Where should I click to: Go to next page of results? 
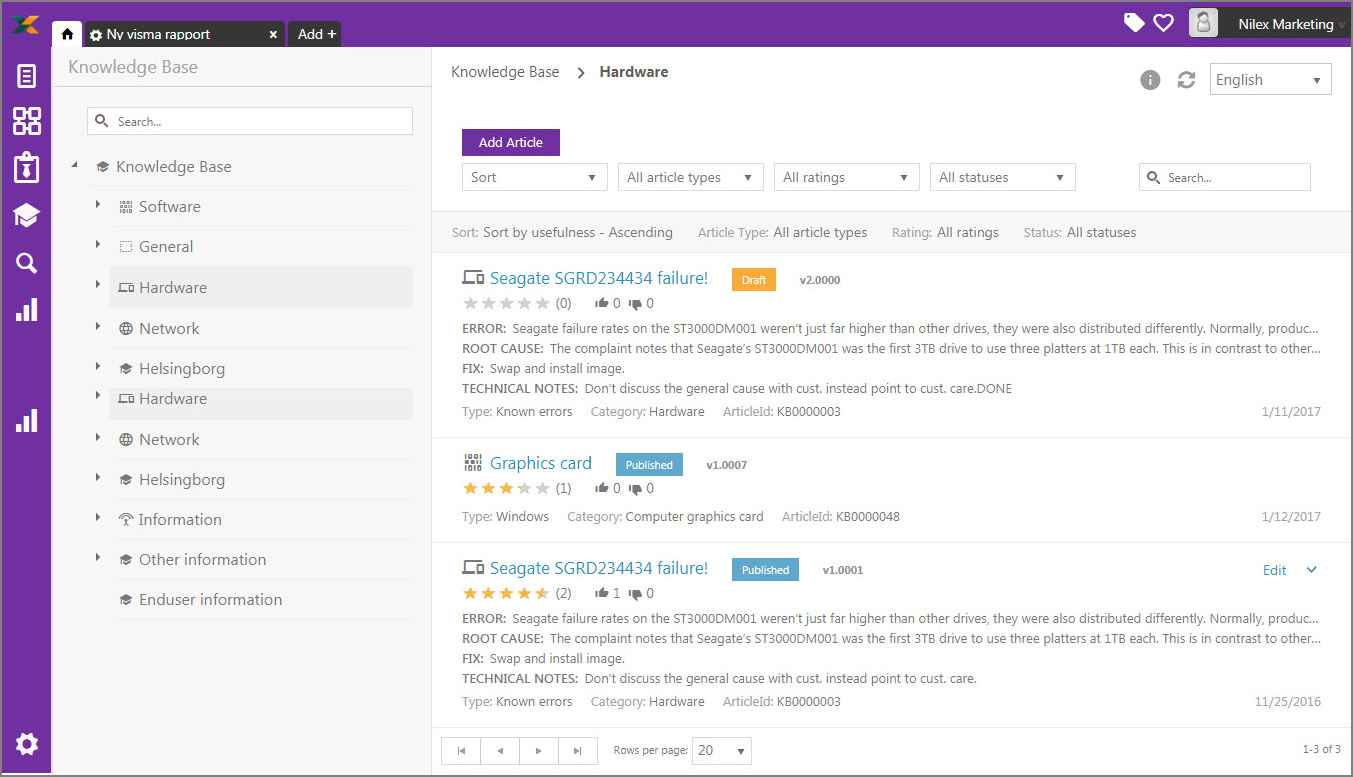pyautogui.click(x=539, y=750)
